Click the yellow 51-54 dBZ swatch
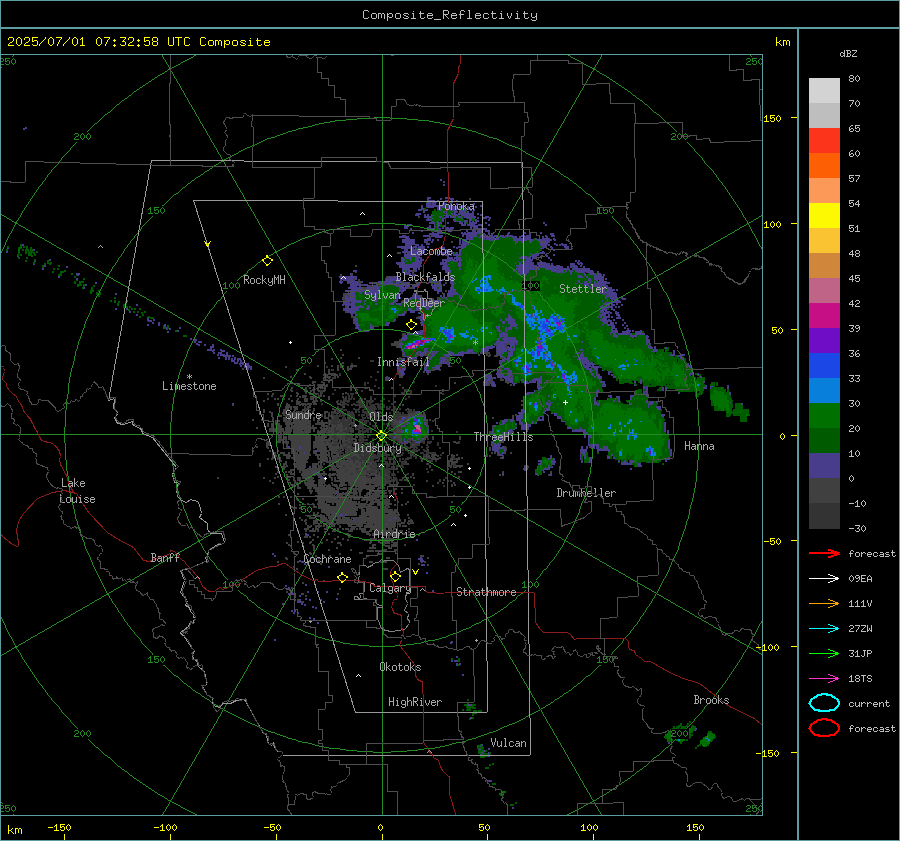The image size is (900, 841). pos(824,216)
